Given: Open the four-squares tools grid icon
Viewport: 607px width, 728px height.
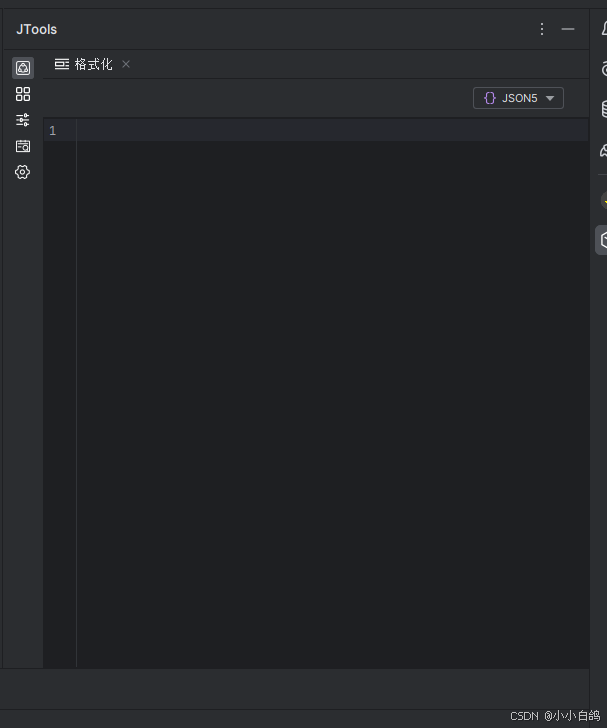Looking at the screenshot, I should [23, 94].
